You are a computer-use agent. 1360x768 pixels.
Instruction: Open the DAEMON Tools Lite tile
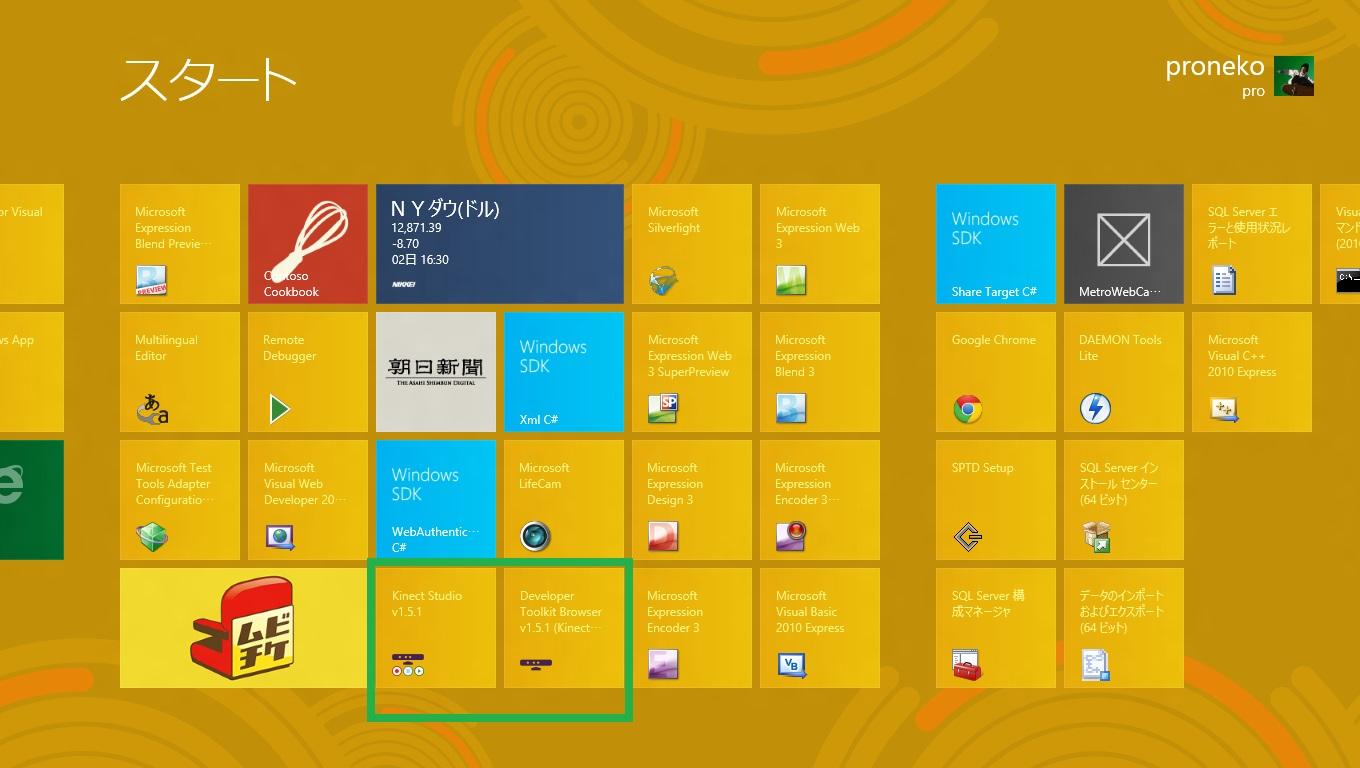(x=1124, y=372)
